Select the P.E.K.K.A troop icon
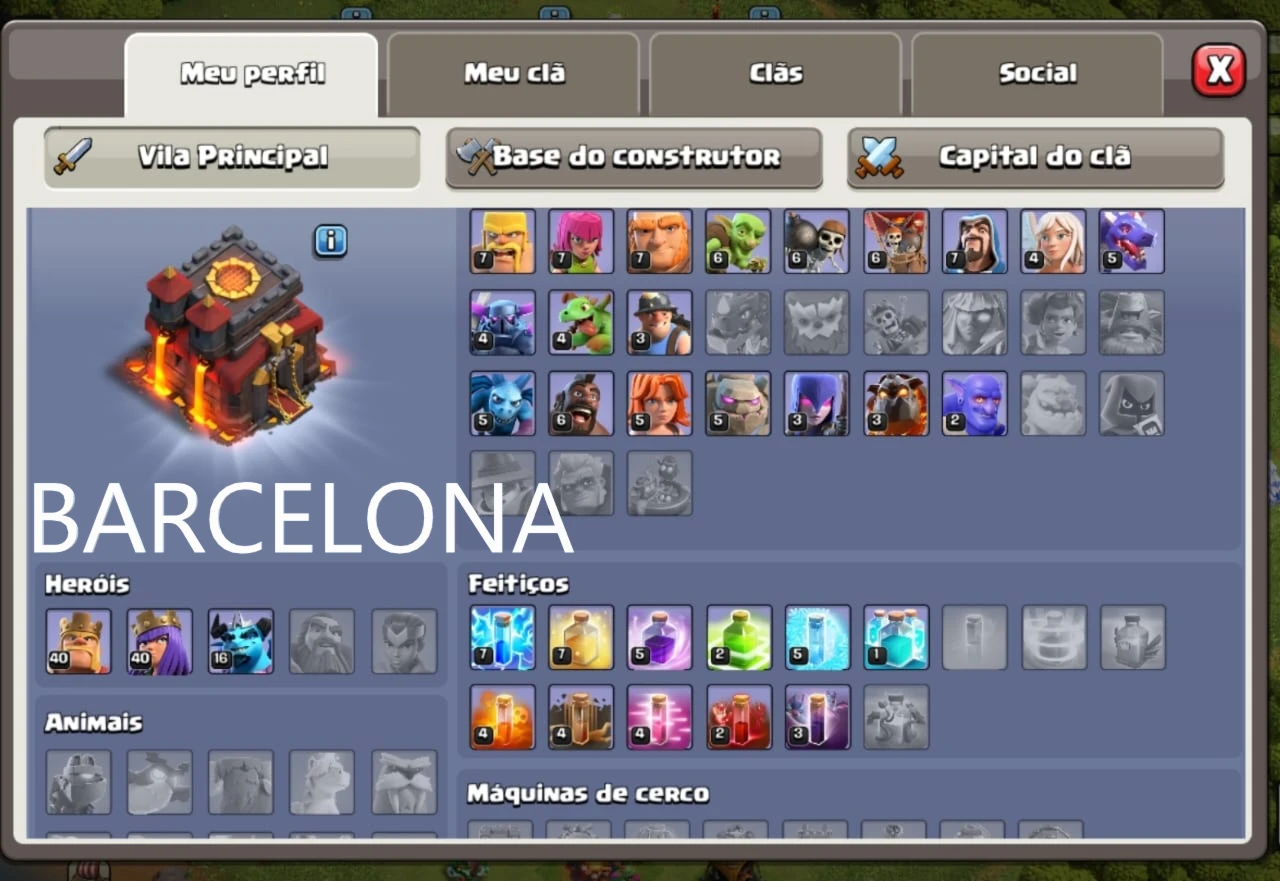Screen dimensions: 1280x881 (503, 322)
